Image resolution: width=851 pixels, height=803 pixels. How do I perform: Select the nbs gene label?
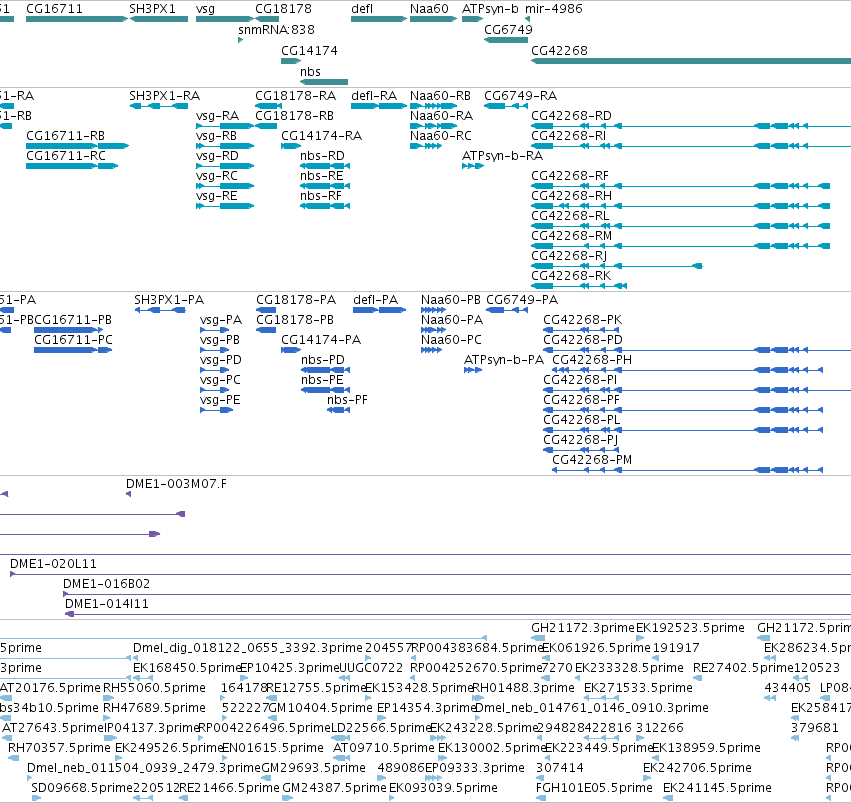pyautogui.click(x=310, y=72)
